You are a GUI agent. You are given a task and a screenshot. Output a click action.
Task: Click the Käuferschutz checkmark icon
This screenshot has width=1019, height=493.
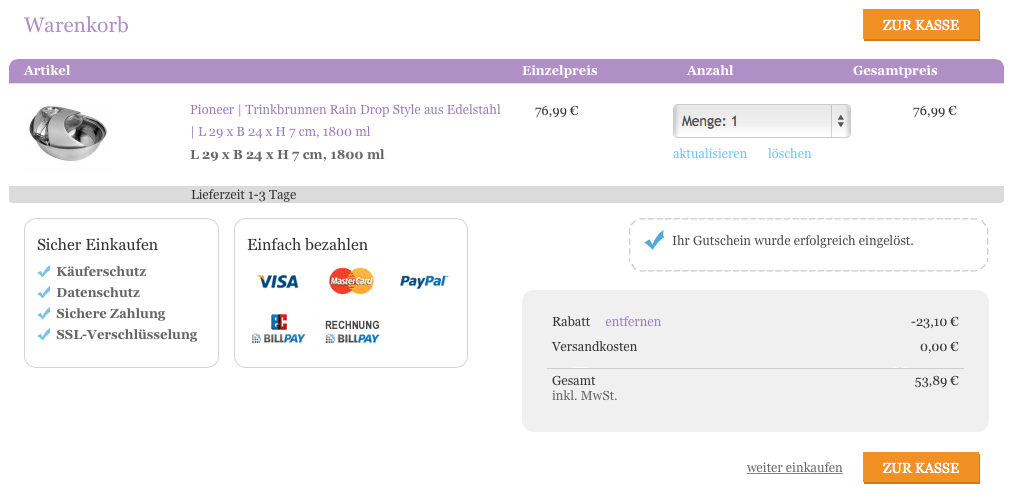pos(44,272)
